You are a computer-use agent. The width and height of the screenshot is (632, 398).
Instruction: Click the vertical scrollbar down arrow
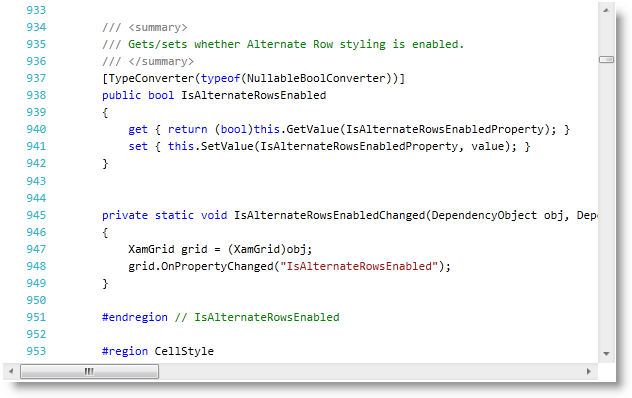[606, 354]
